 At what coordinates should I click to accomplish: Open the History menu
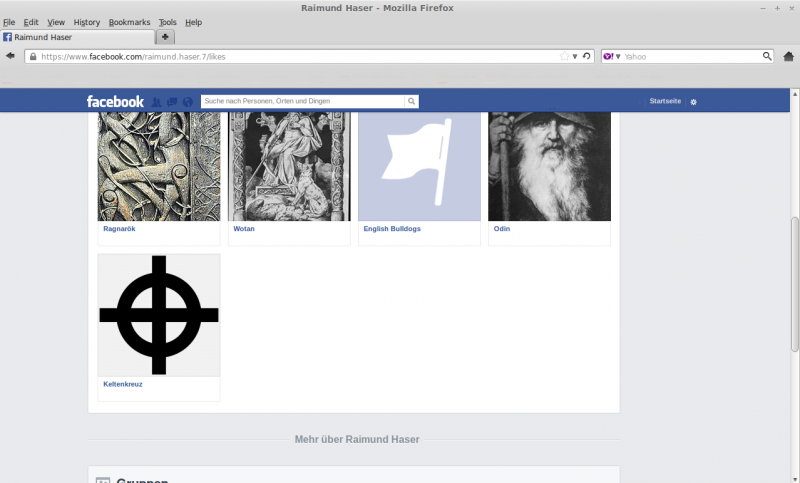pos(87,22)
